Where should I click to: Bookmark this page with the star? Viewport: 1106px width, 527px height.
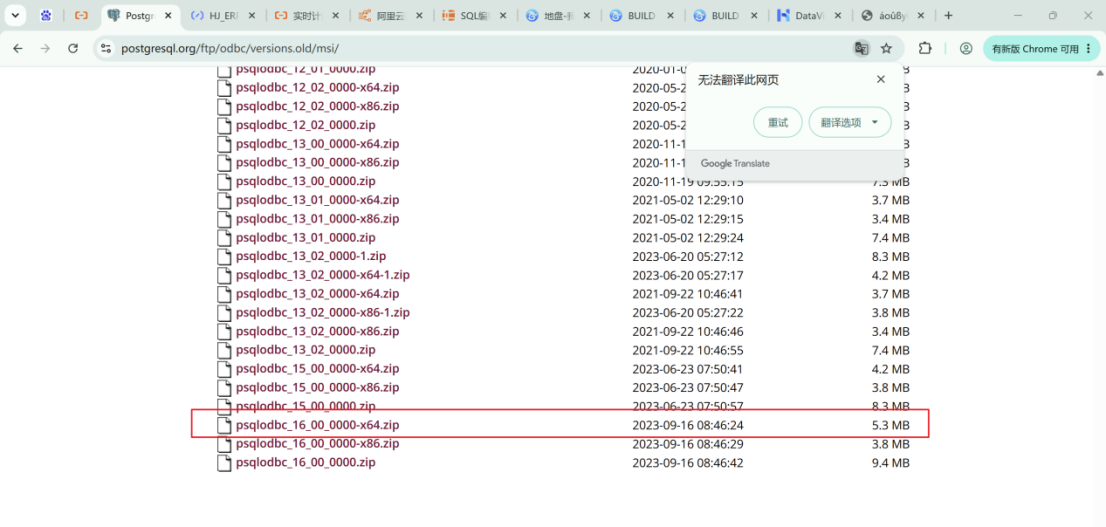pos(887,49)
